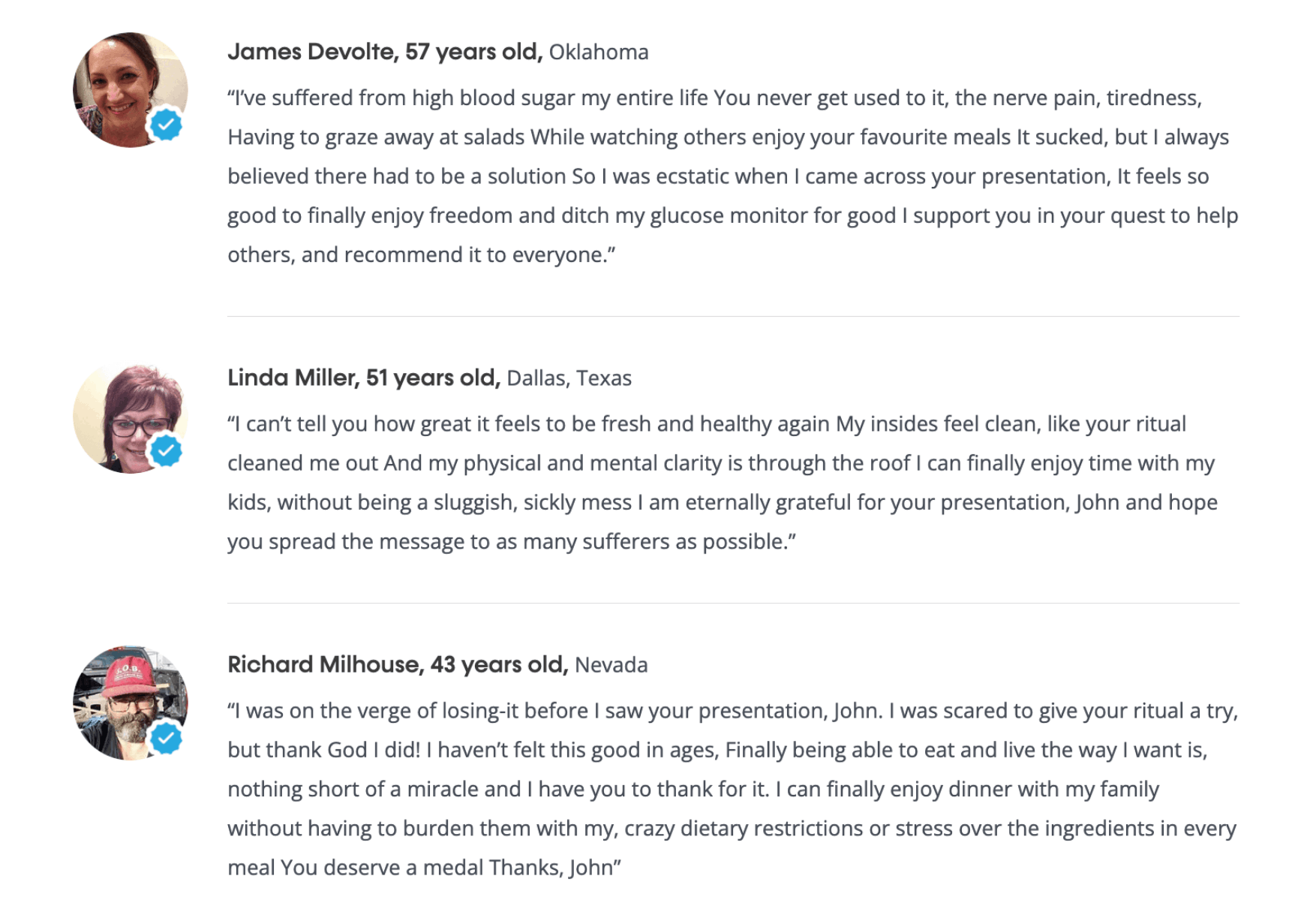The width and height of the screenshot is (1316, 897).
Task: Click the blue verified badge on Richard Milhouse's photo
Action: click(167, 739)
